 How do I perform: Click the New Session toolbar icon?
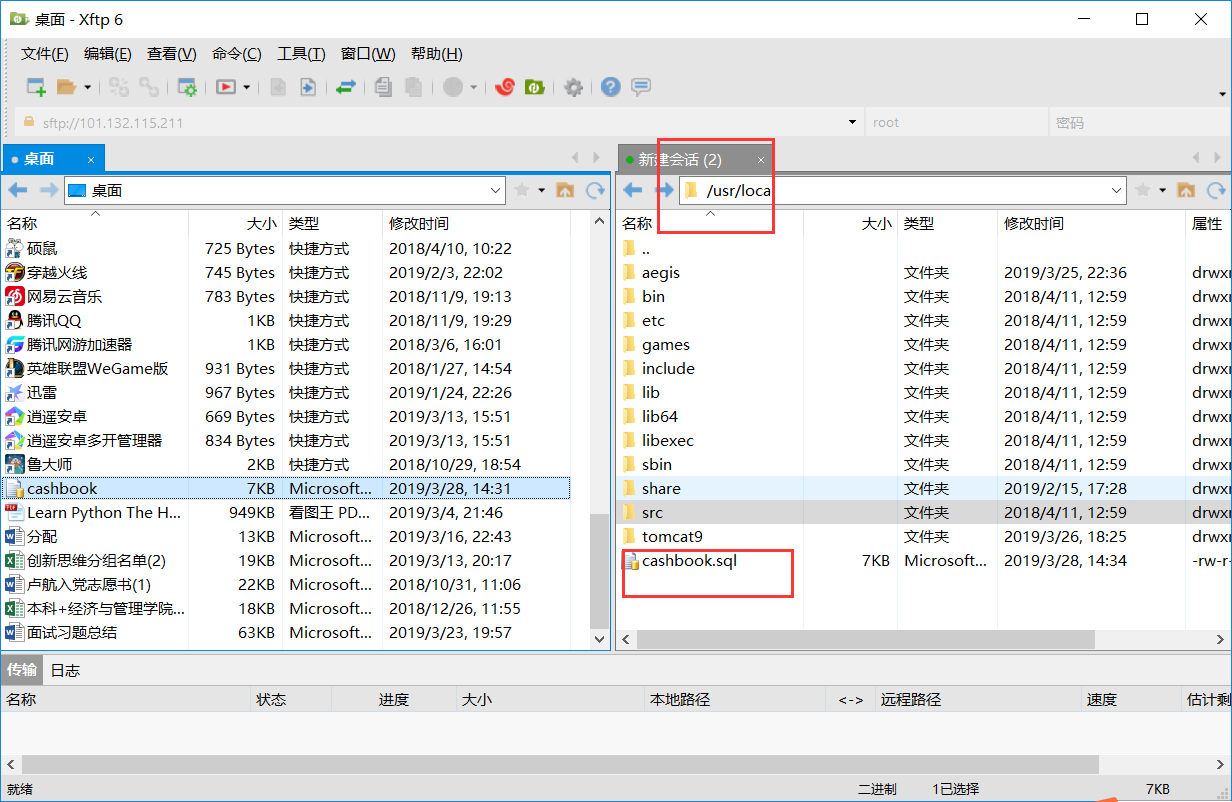click(x=36, y=87)
